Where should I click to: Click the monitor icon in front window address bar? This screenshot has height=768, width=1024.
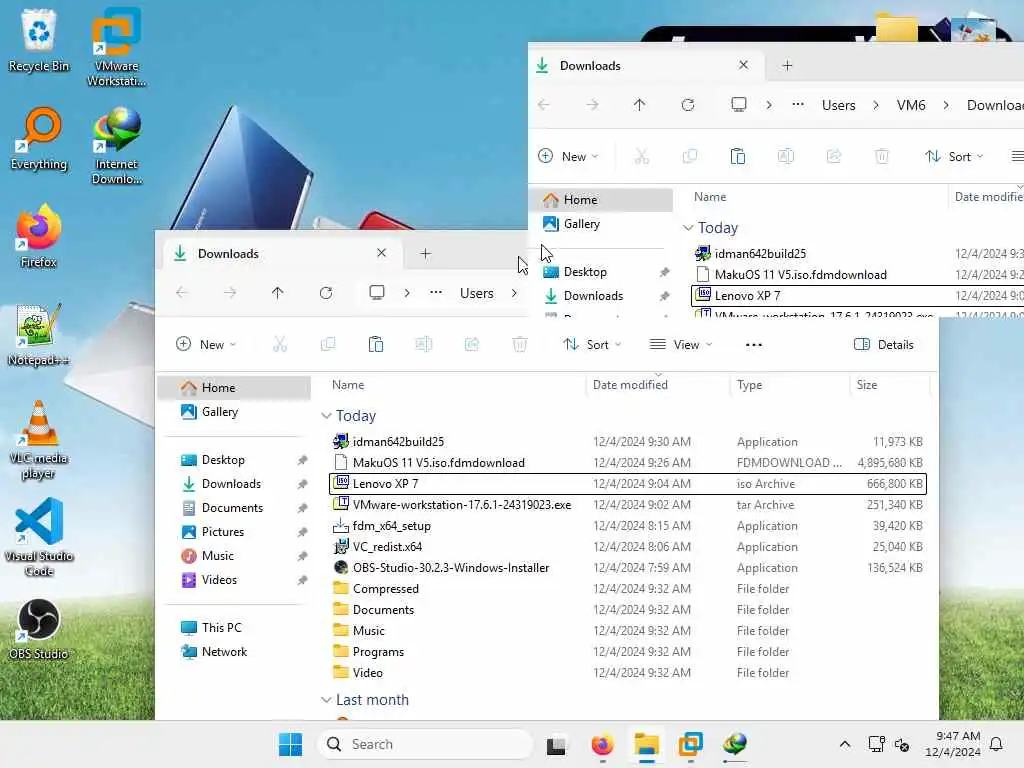377,293
